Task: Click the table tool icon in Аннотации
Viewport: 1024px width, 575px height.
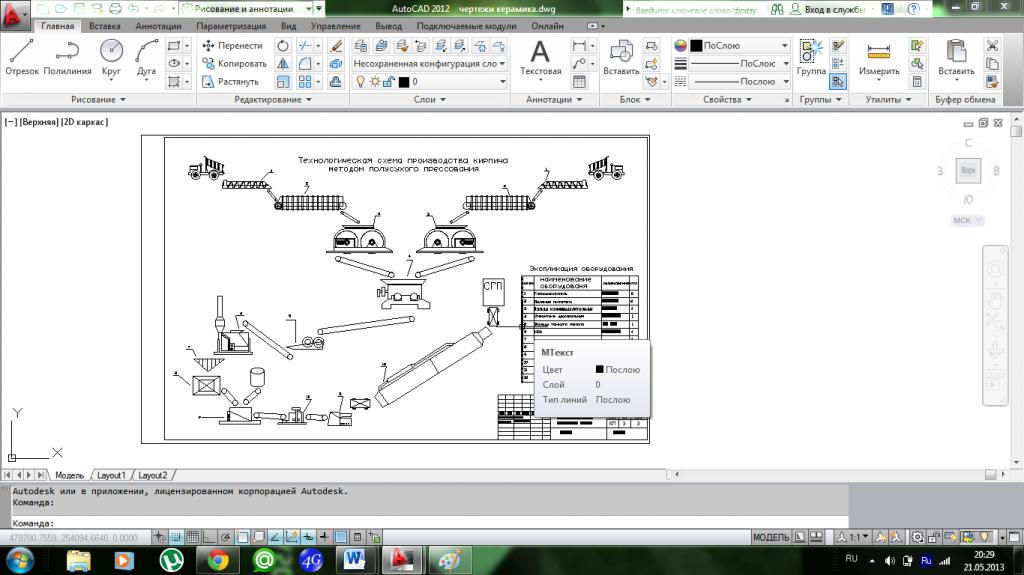Action: pyautogui.click(x=579, y=82)
